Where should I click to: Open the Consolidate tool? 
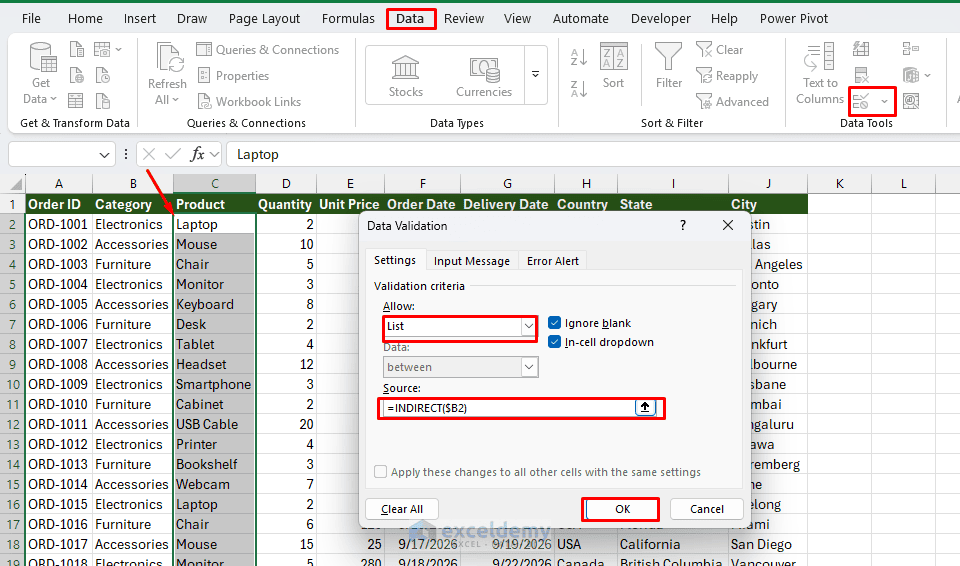910,49
